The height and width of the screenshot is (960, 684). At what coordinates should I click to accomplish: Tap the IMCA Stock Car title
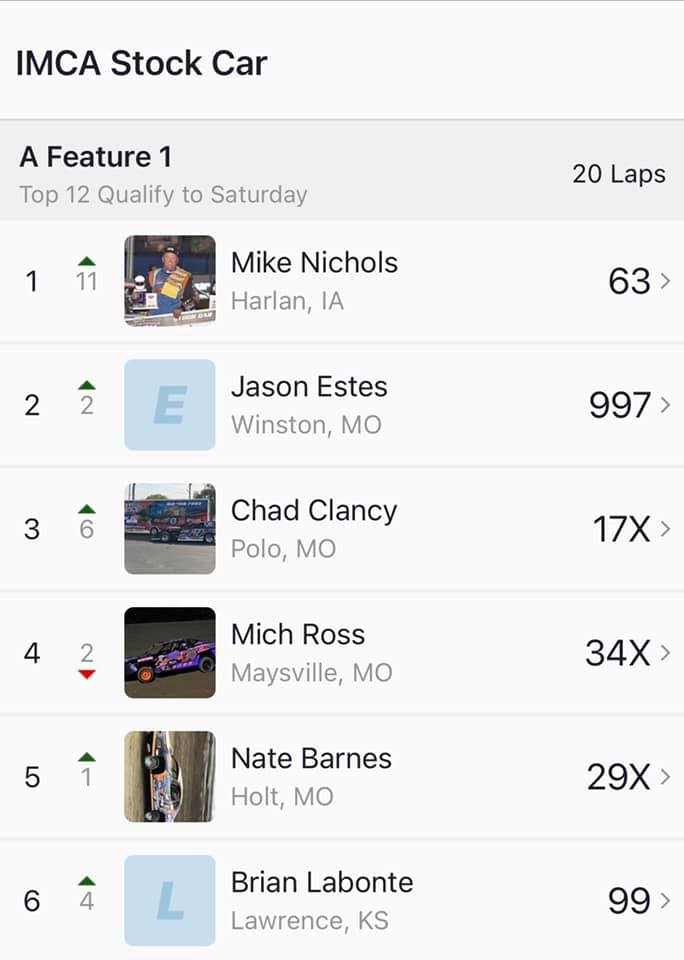pyautogui.click(x=142, y=64)
